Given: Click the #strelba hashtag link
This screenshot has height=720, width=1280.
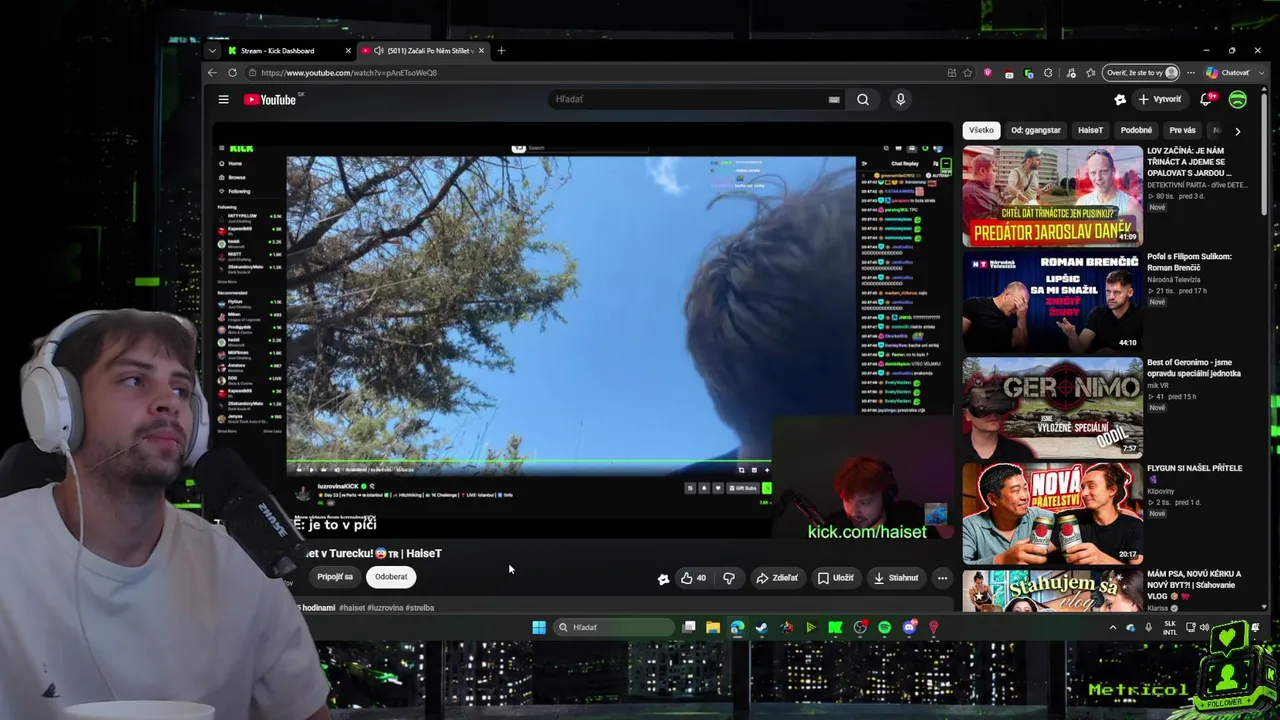Looking at the screenshot, I should [x=420, y=608].
